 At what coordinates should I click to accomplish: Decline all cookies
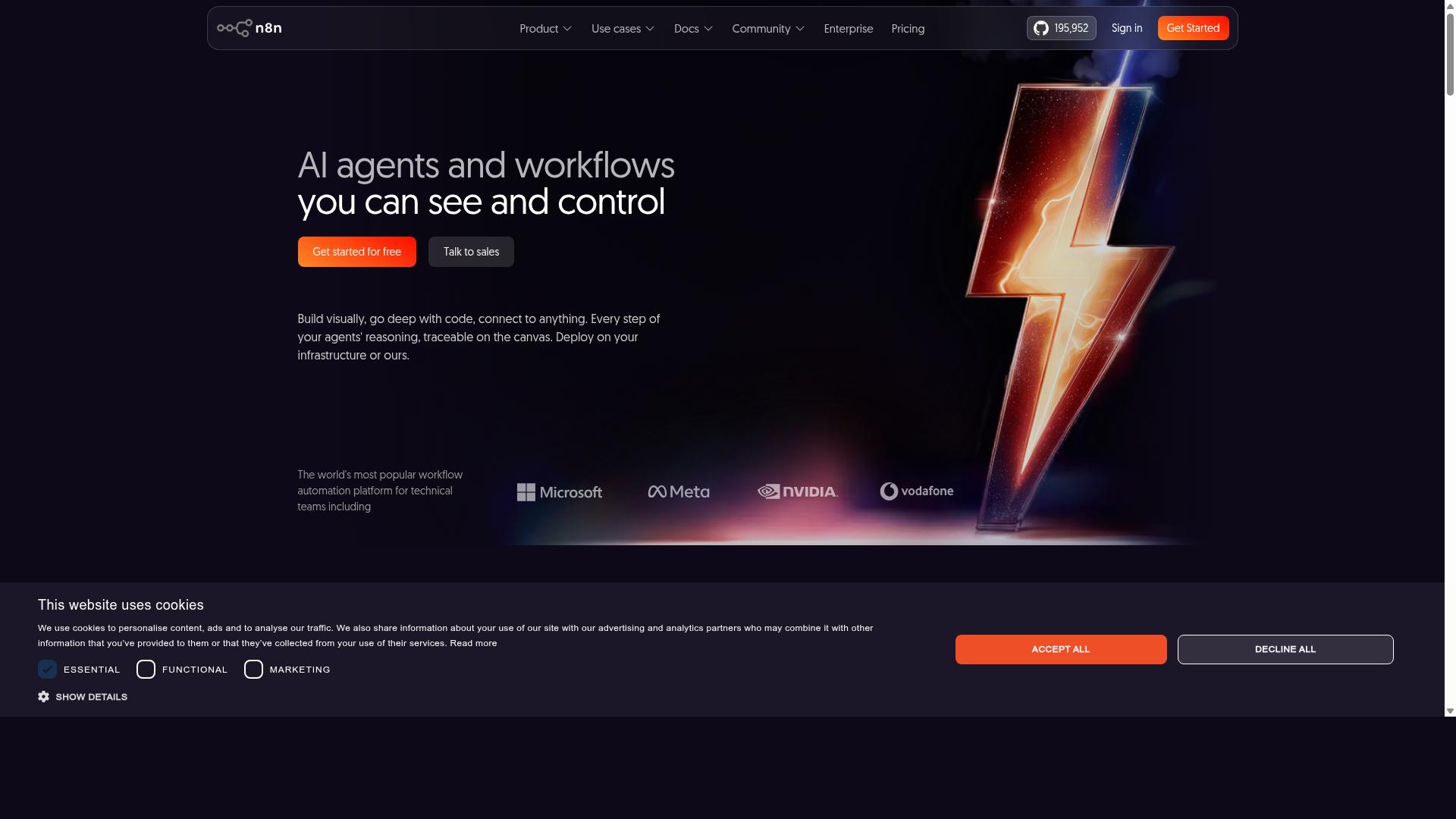(x=1285, y=649)
